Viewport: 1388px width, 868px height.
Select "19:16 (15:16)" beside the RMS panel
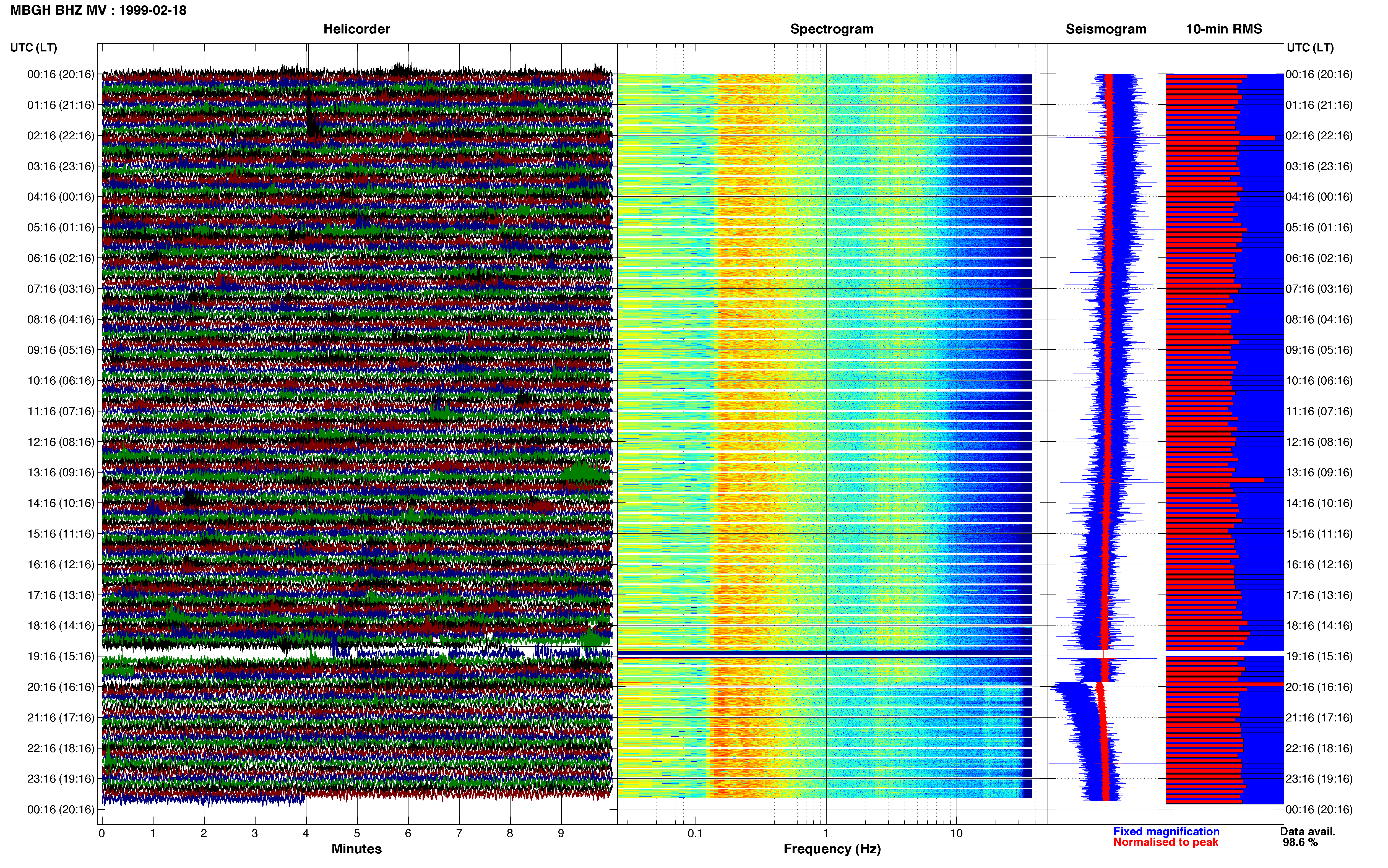point(1319,656)
